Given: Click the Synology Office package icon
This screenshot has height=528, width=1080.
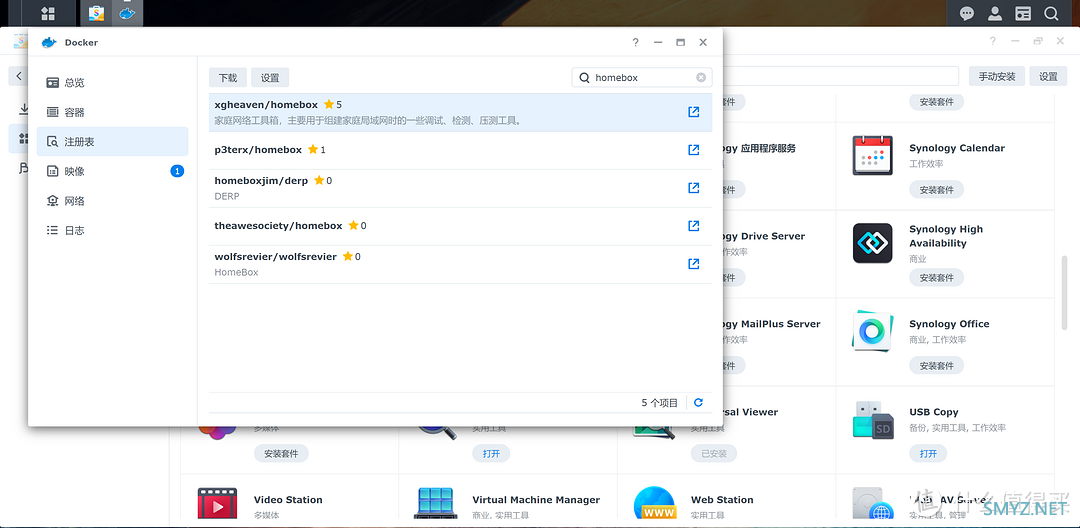Looking at the screenshot, I should pos(873,331).
